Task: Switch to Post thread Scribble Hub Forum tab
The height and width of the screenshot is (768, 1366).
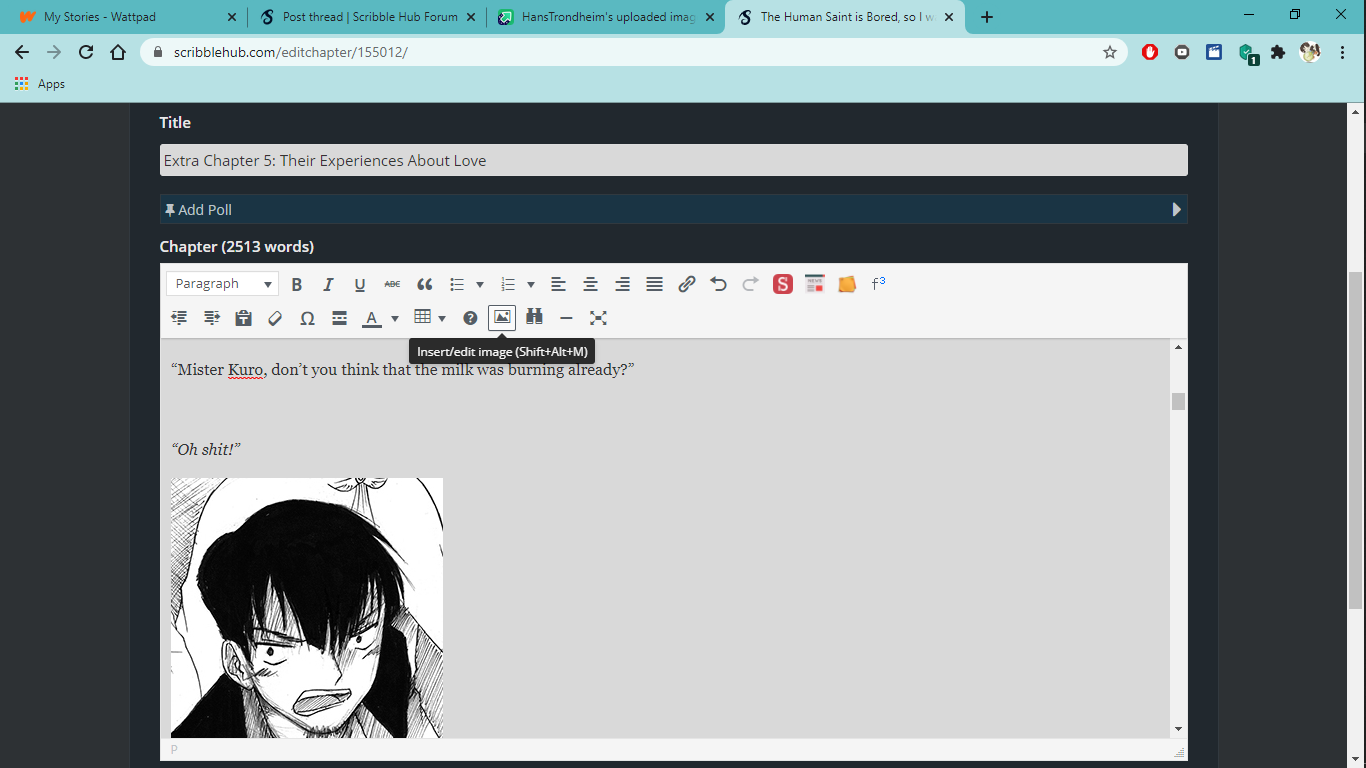Action: (x=367, y=17)
